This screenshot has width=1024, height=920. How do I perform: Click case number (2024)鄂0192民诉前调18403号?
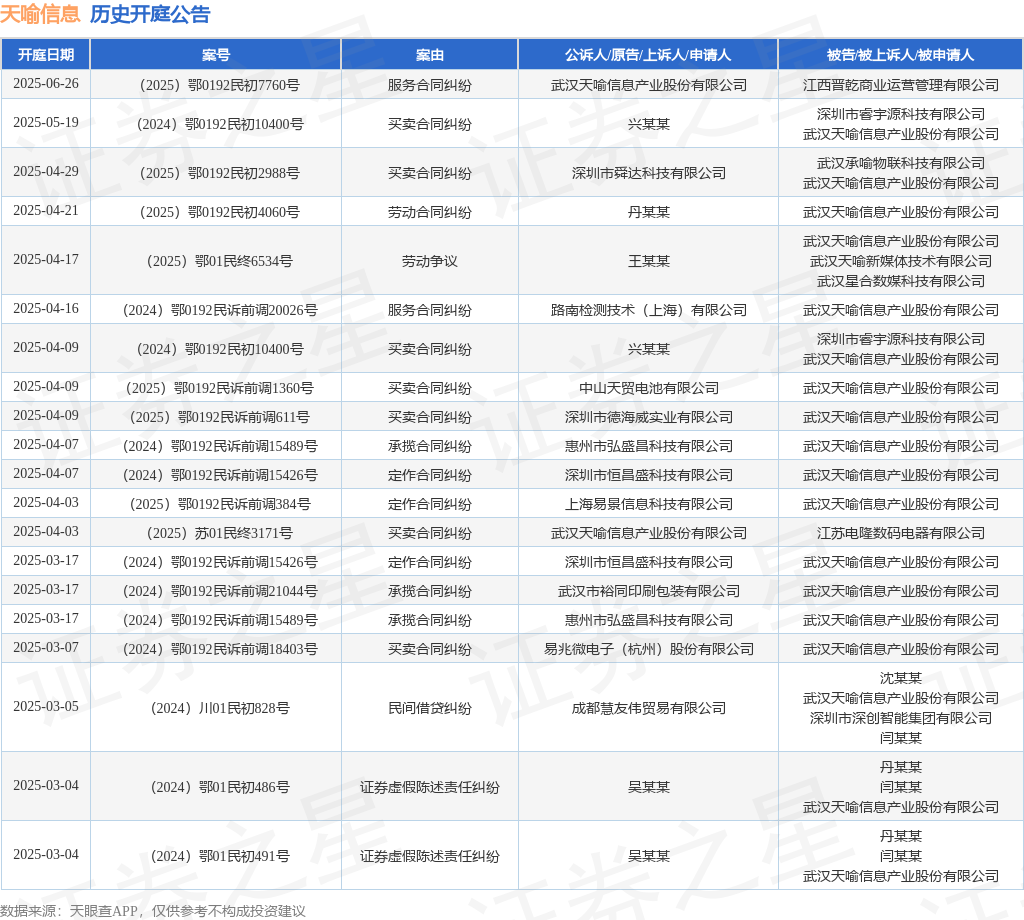point(220,650)
